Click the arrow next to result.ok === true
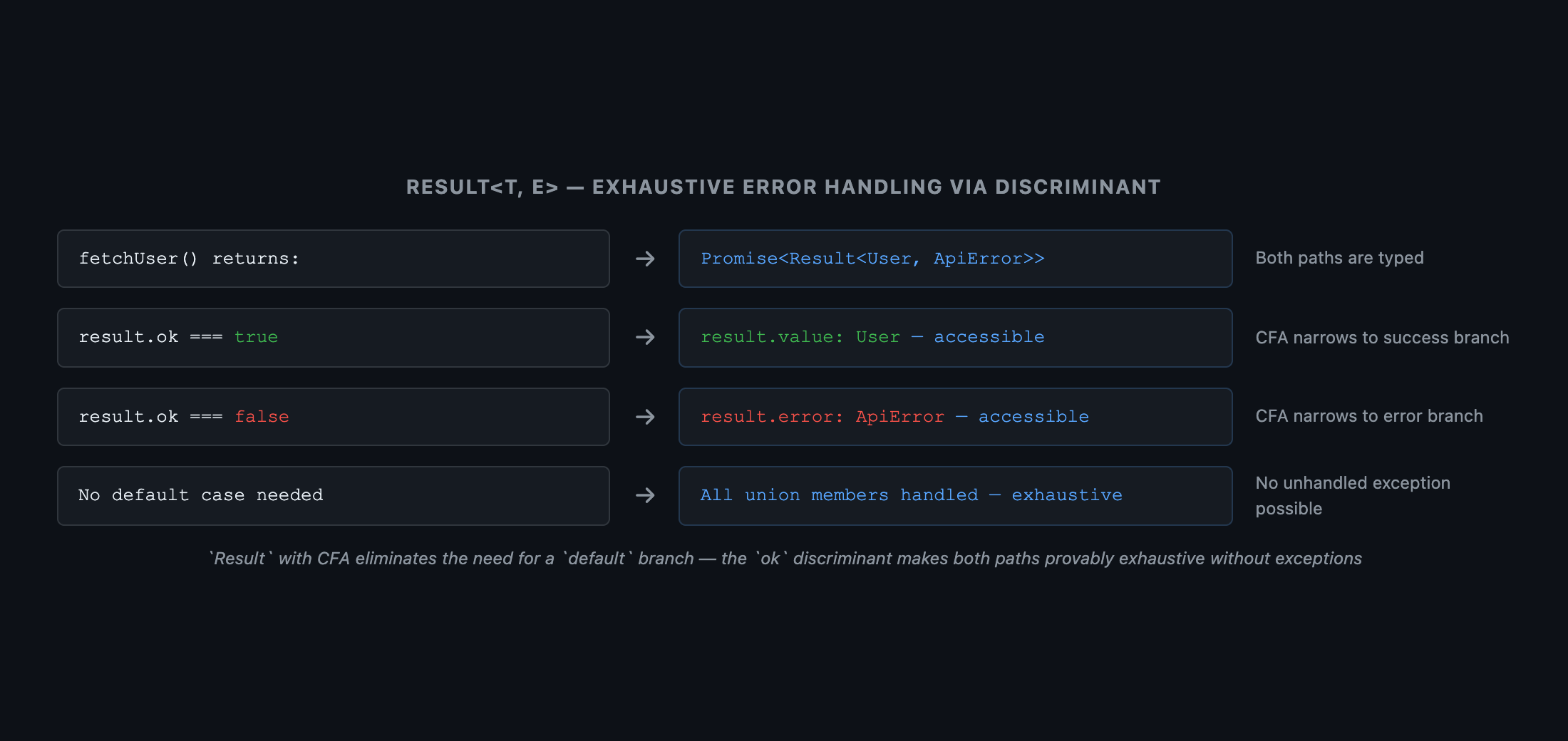1568x741 pixels. pos(645,337)
